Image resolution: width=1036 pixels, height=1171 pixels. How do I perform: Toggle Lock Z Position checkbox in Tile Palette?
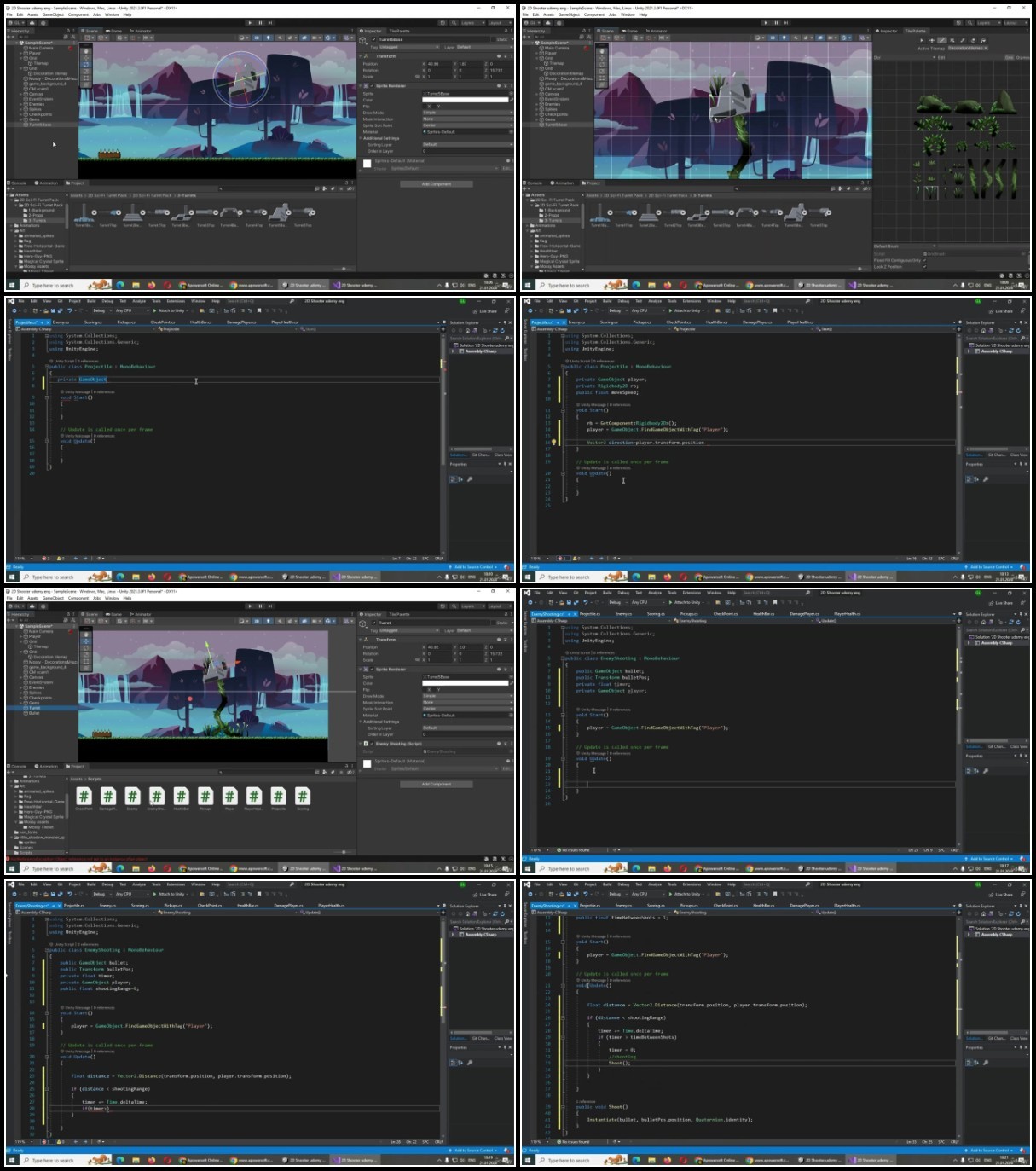coord(925,266)
